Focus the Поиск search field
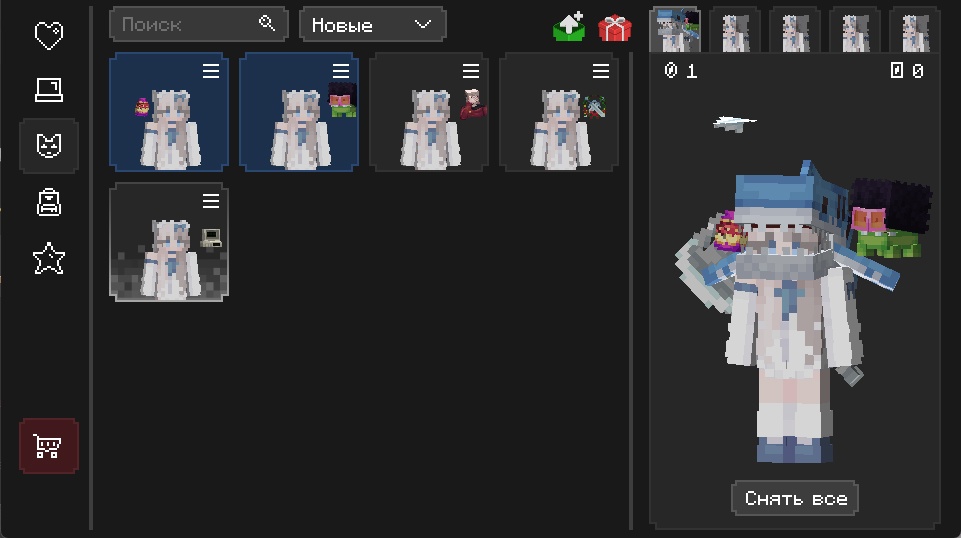The width and height of the screenshot is (961, 538). coord(199,25)
